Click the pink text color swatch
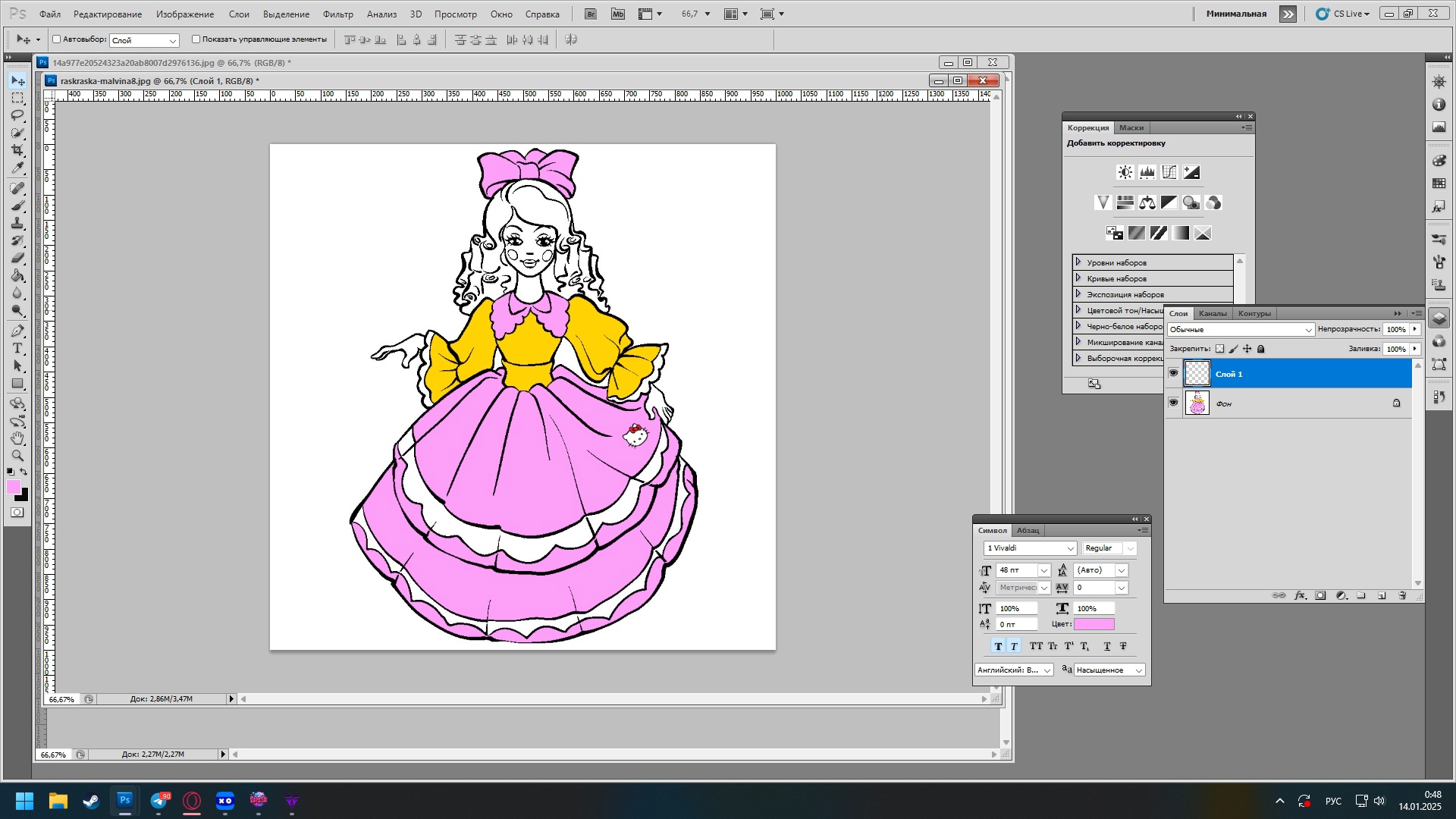1456x819 pixels. tap(1094, 624)
